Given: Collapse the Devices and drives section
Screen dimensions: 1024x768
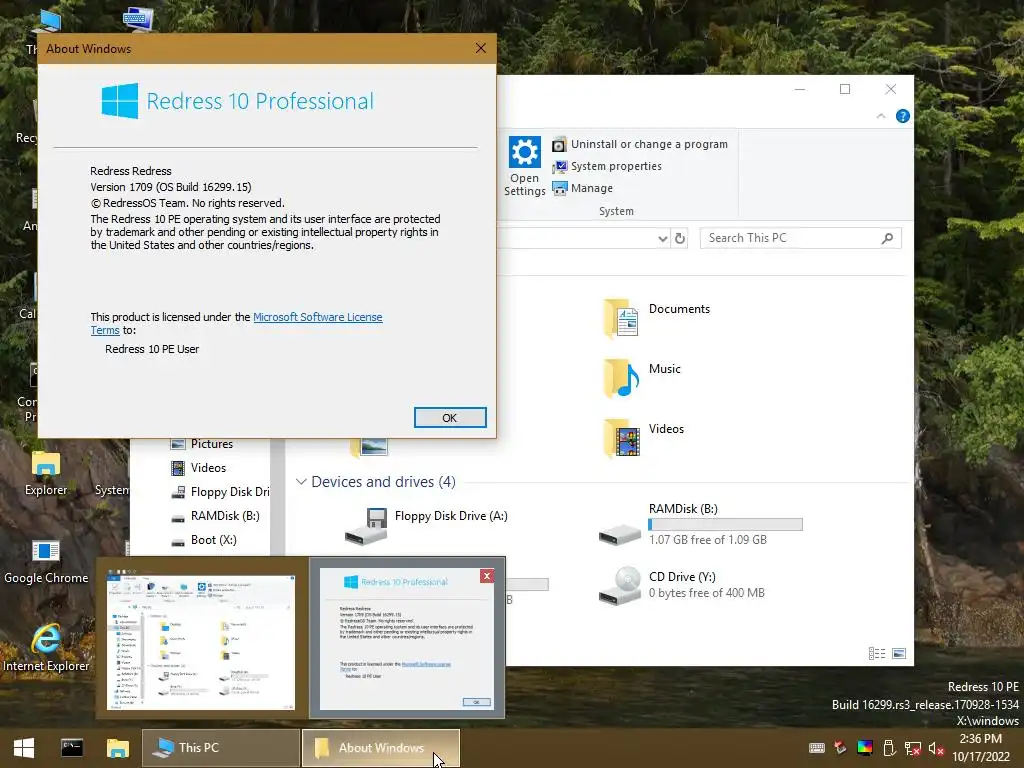Looking at the screenshot, I should click(x=301, y=482).
